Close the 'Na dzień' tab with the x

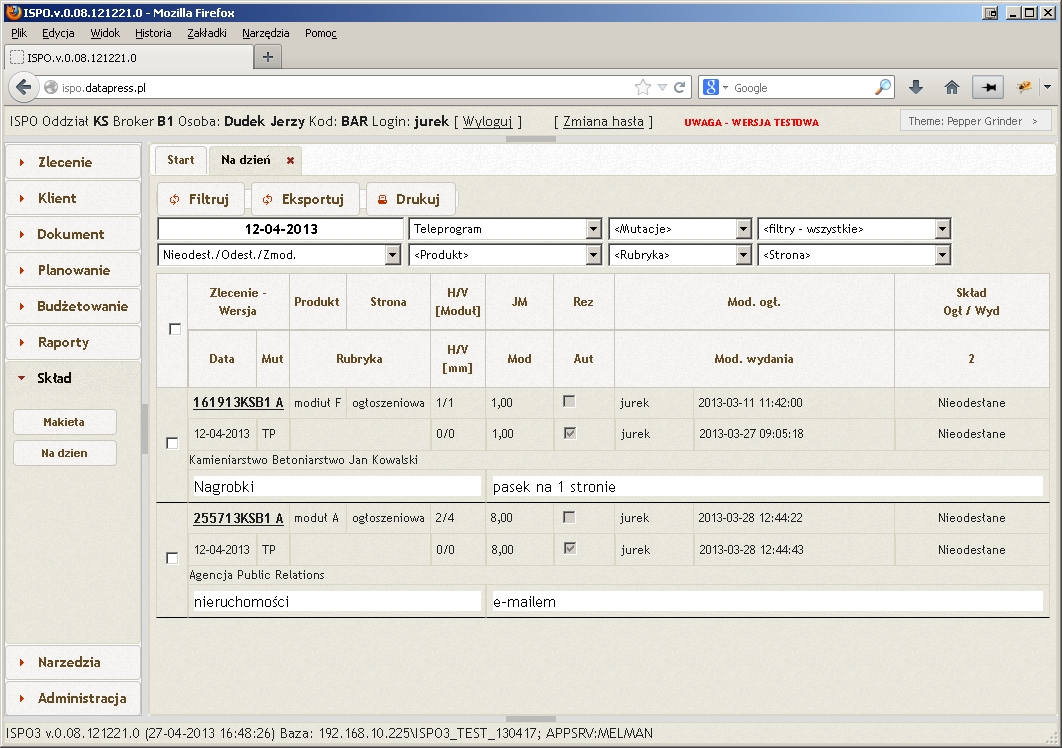pos(290,160)
